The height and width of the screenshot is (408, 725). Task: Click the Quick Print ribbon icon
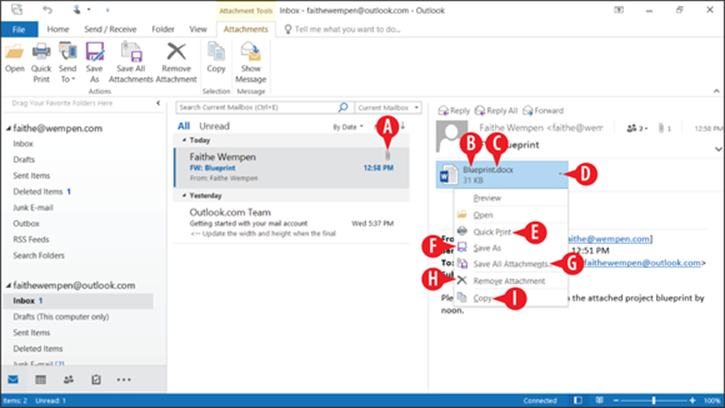[x=41, y=62]
